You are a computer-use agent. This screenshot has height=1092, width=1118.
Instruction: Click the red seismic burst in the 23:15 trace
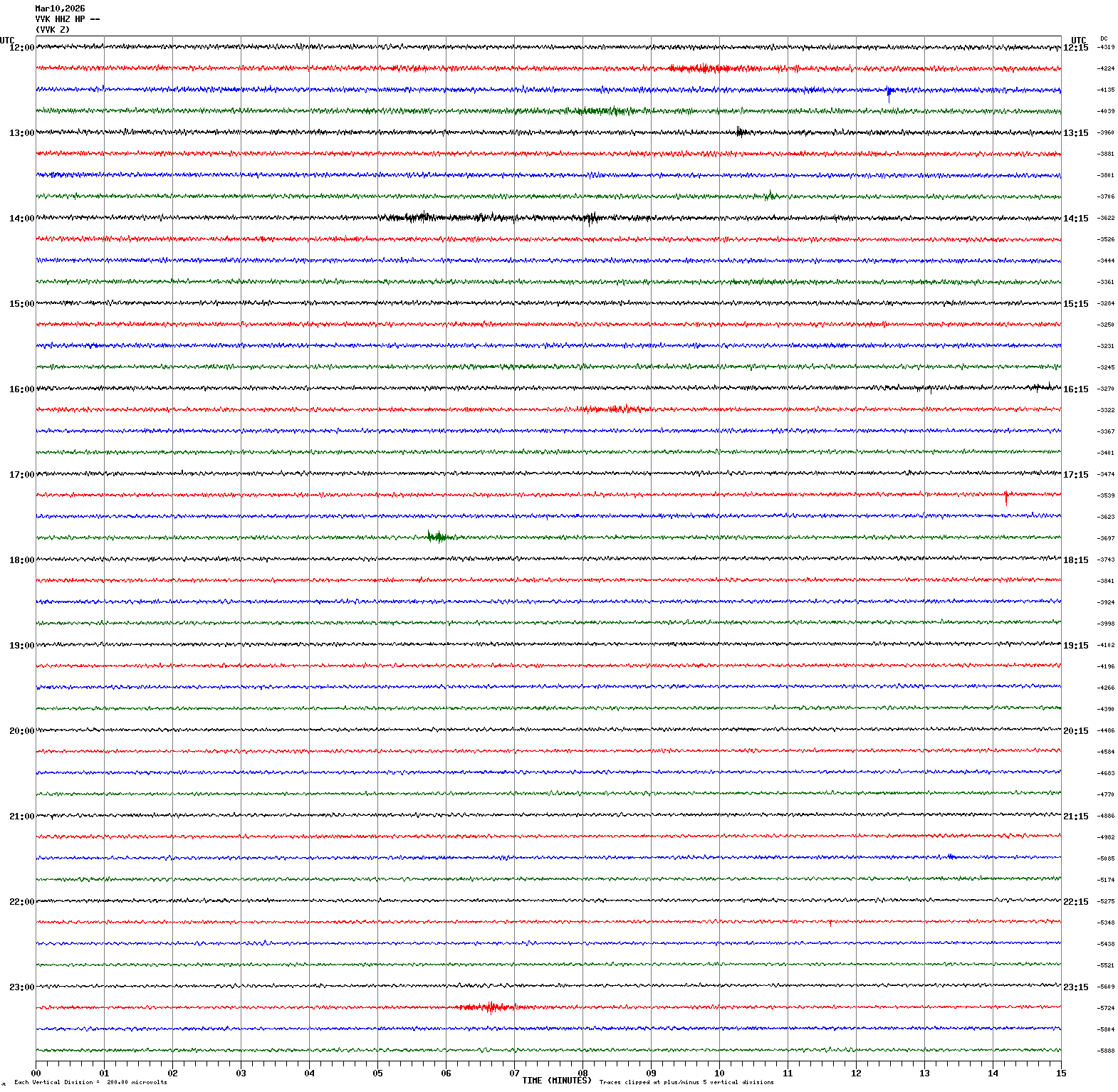click(490, 1007)
